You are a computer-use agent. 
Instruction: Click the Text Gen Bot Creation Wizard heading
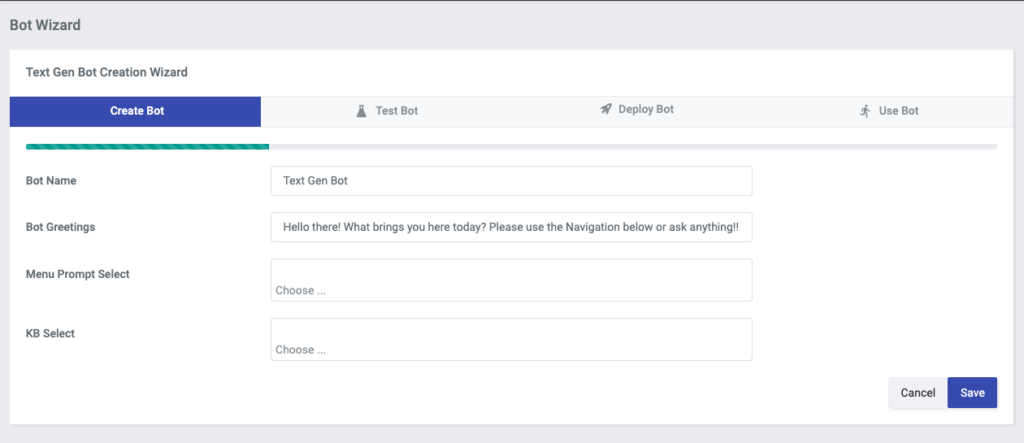[x=106, y=73]
